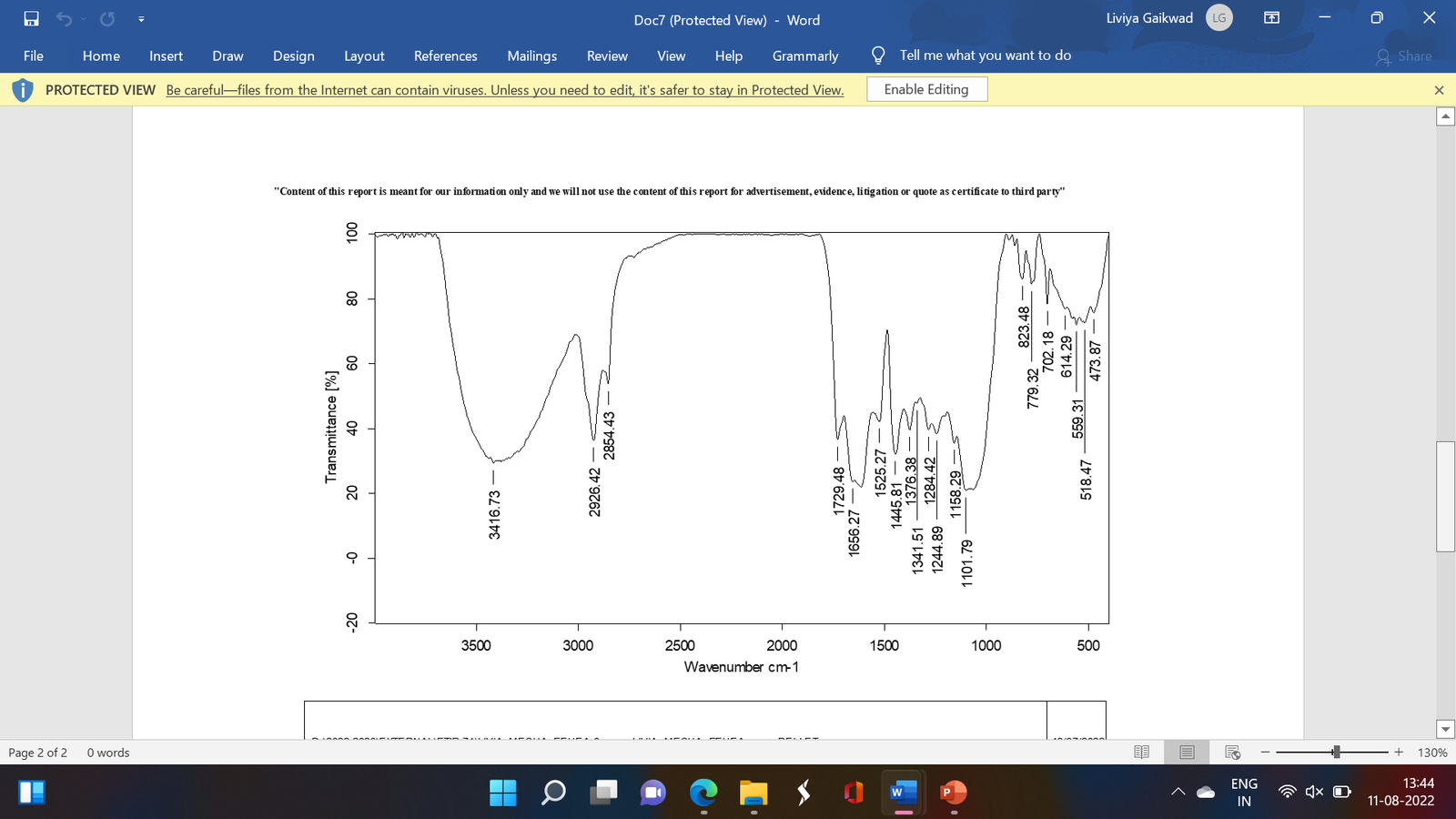Click zoom in plus button
The image size is (1456, 819).
click(1399, 752)
